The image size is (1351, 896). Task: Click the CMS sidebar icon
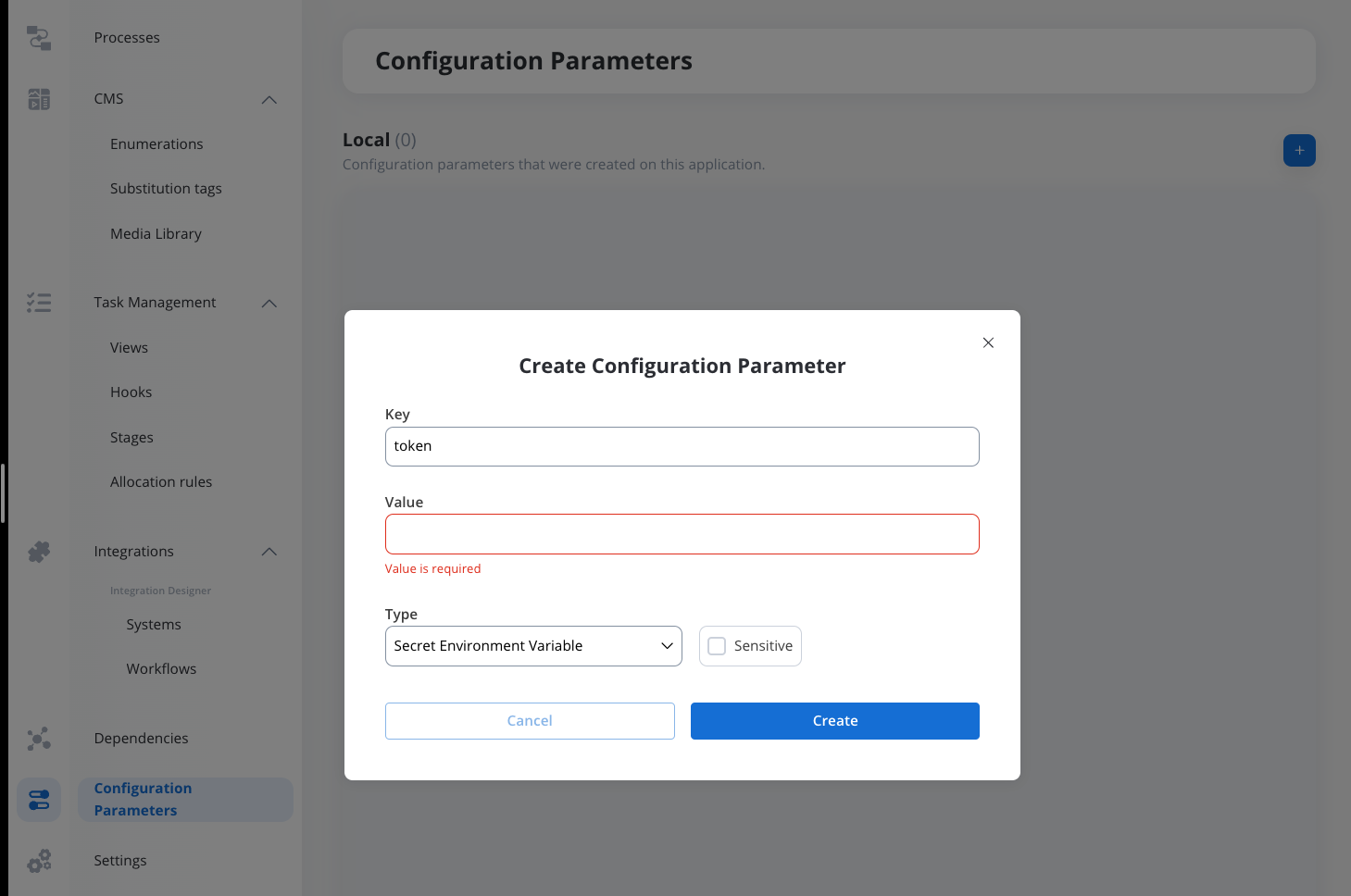point(39,99)
